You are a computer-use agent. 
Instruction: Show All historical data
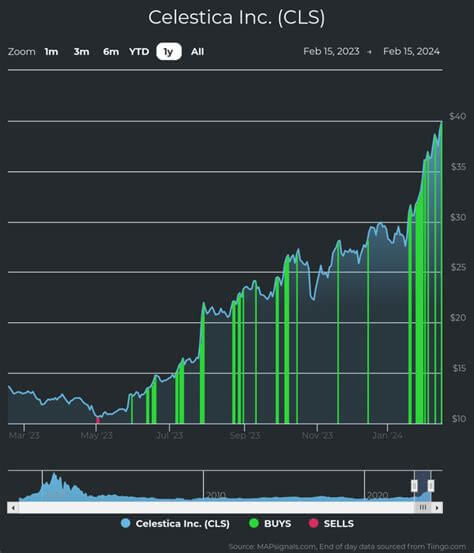[197, 52]
